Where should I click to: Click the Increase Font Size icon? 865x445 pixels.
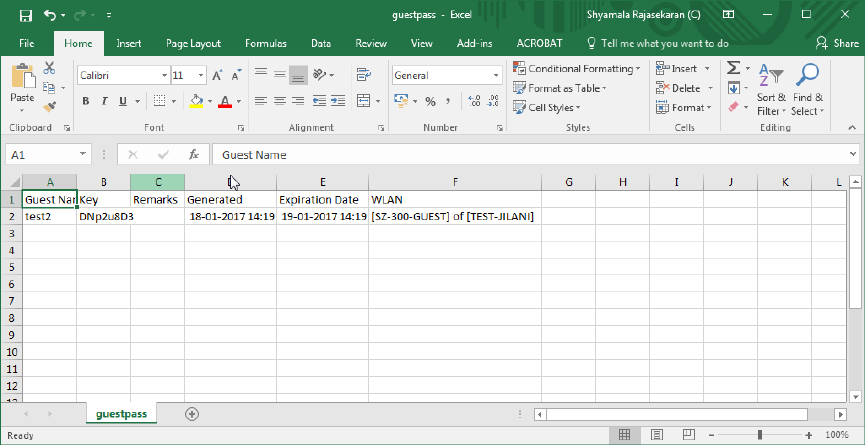tap(217, 76)
